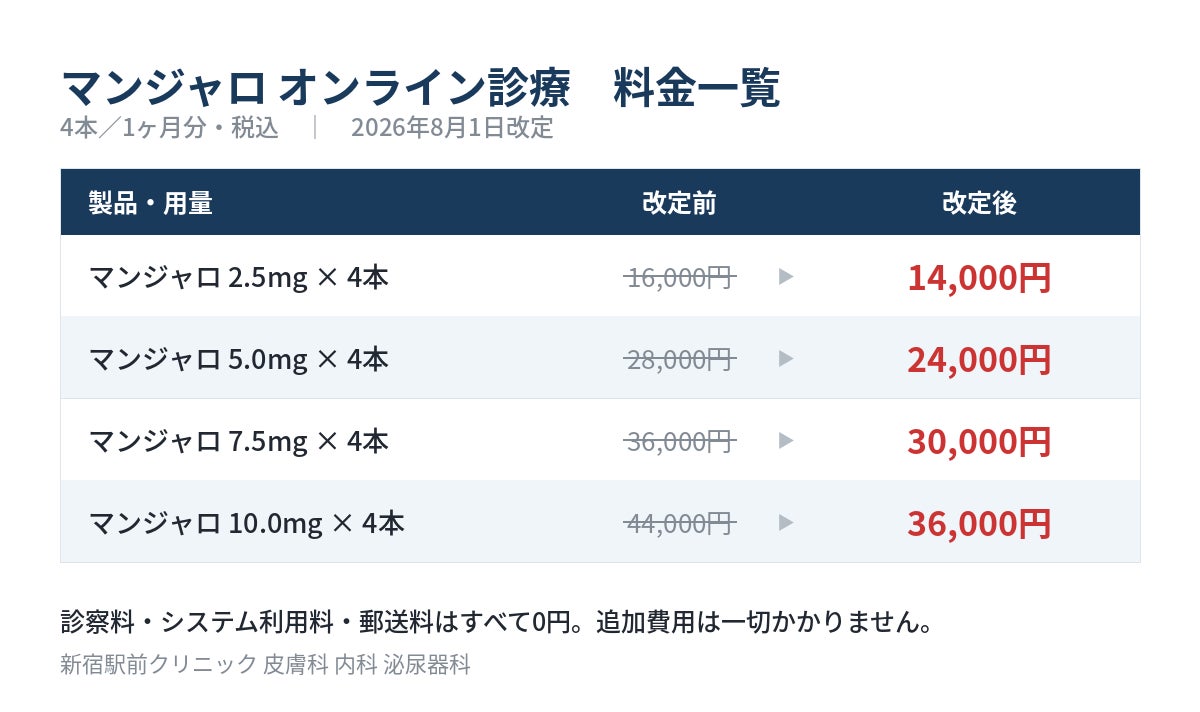The image size is (1200, 712).
Task: Click the 2026年8月1日改定 date text
Action: click(452, 128)
